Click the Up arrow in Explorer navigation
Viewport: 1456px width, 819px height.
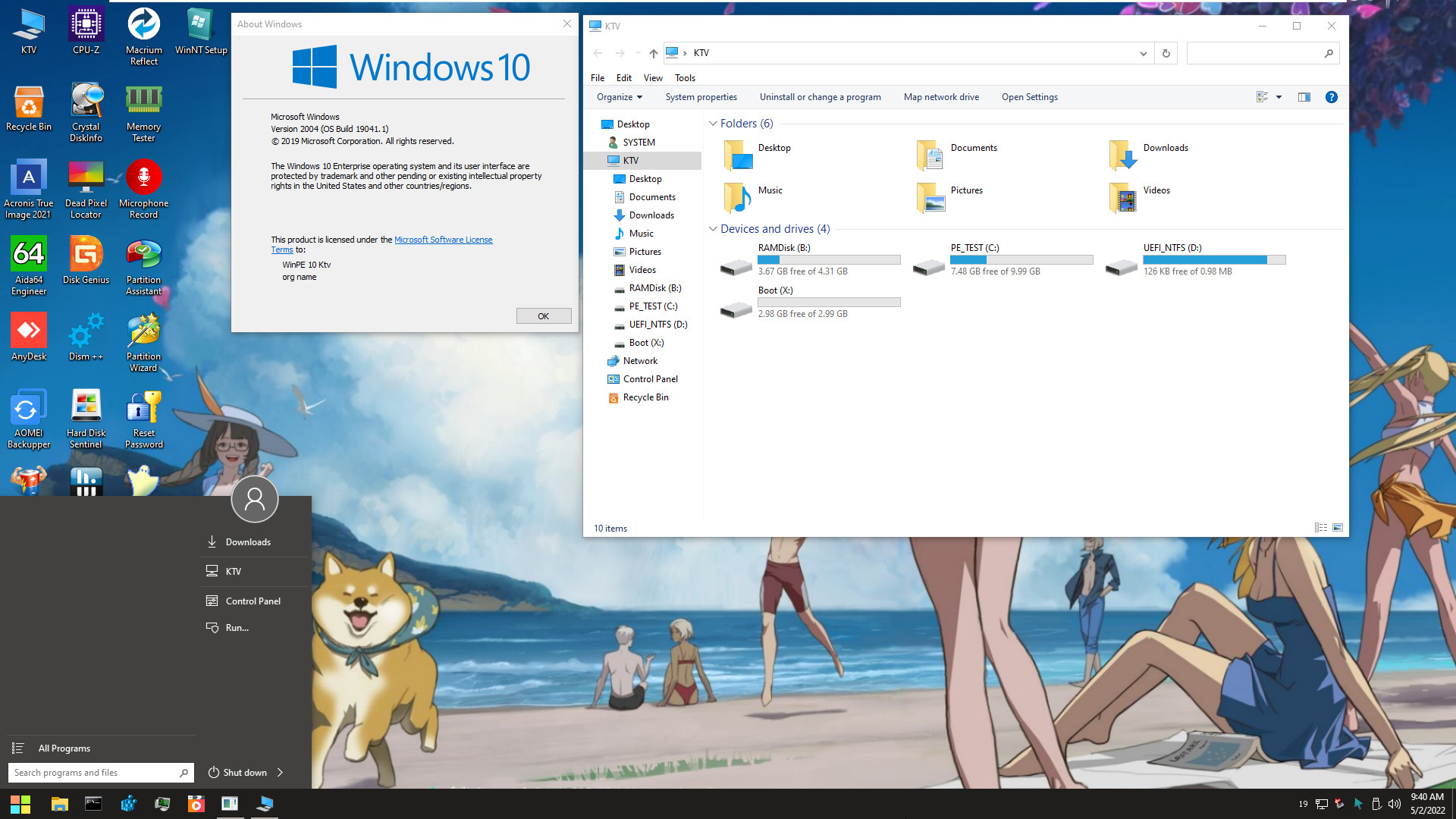click(653, 53)
